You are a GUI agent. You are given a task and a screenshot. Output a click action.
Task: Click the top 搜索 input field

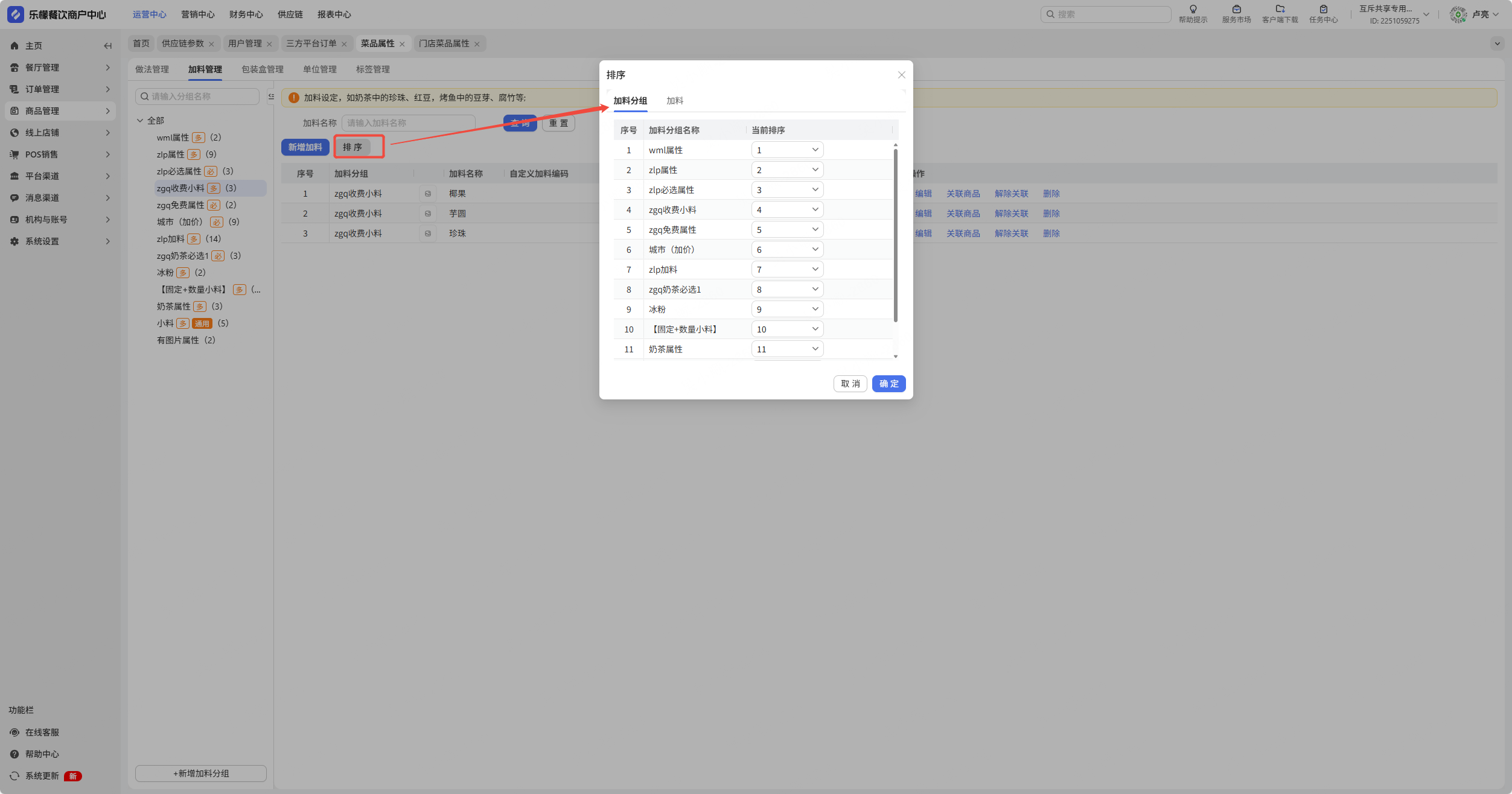pyautogui.click(x=1111, y=14)
